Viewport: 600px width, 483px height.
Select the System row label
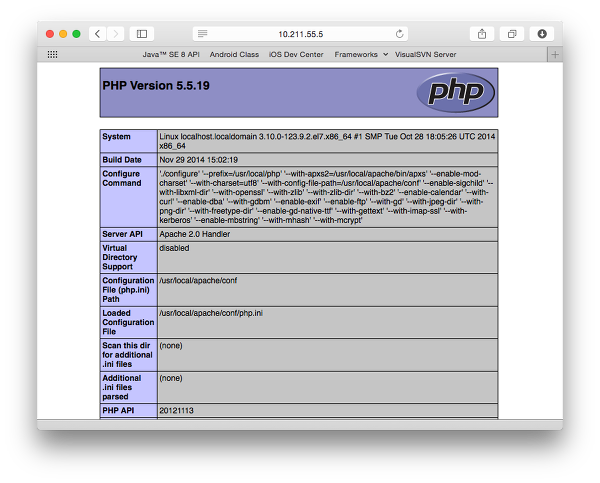click(x=116, y=137)
